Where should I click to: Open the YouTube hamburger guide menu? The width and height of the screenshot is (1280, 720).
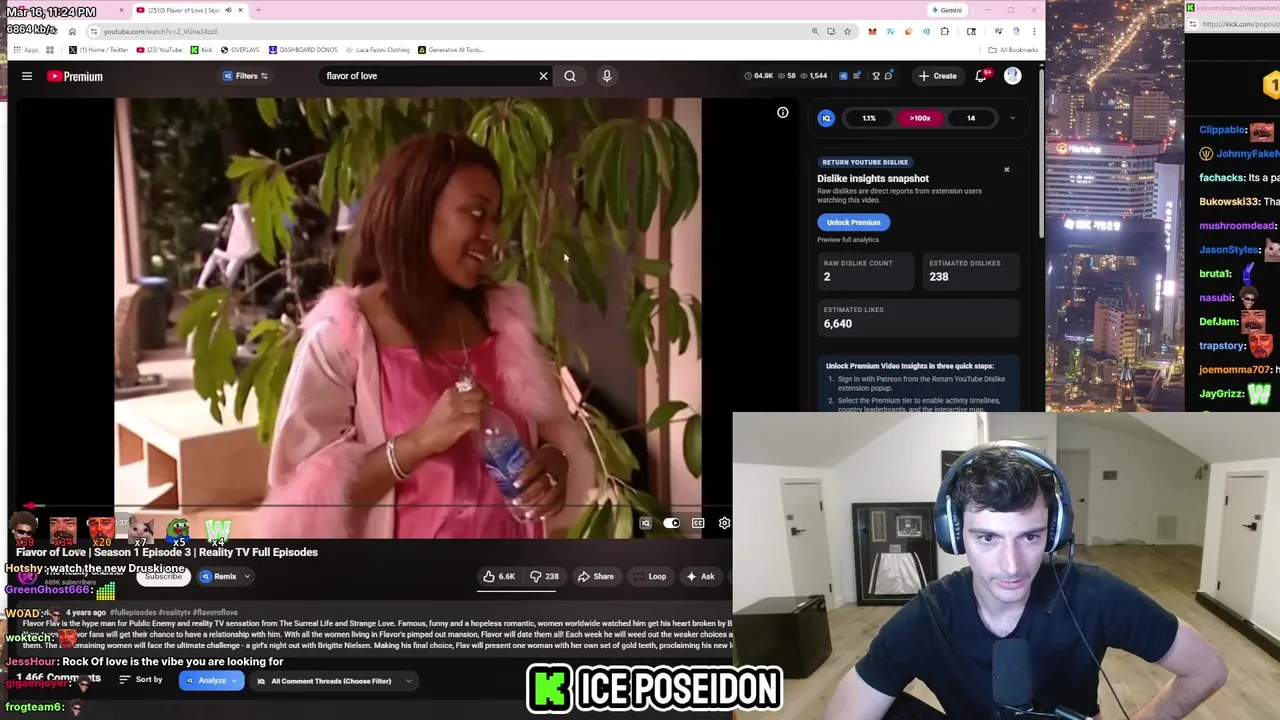27,76
